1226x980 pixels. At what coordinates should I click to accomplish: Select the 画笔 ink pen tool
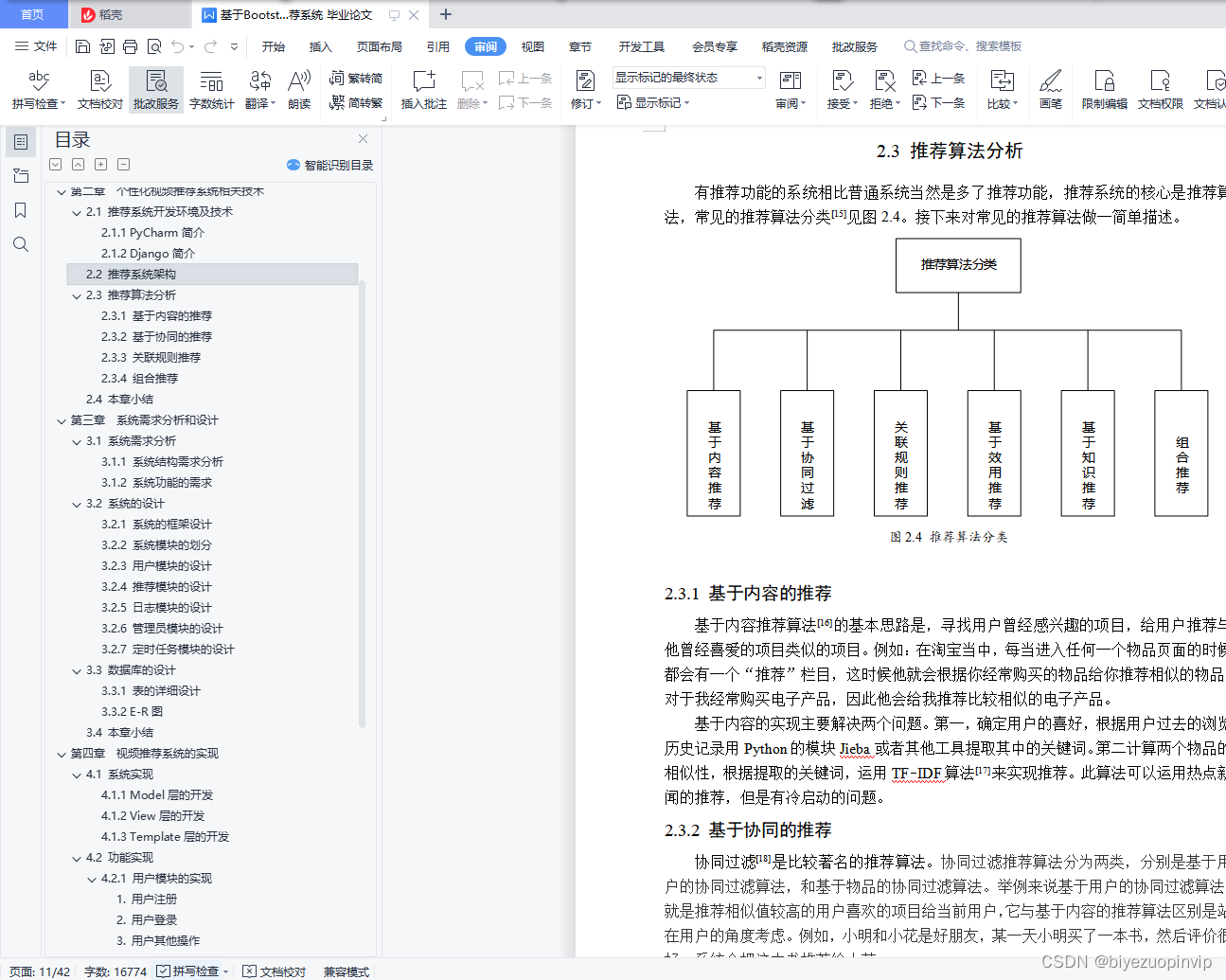point(1051,90)
